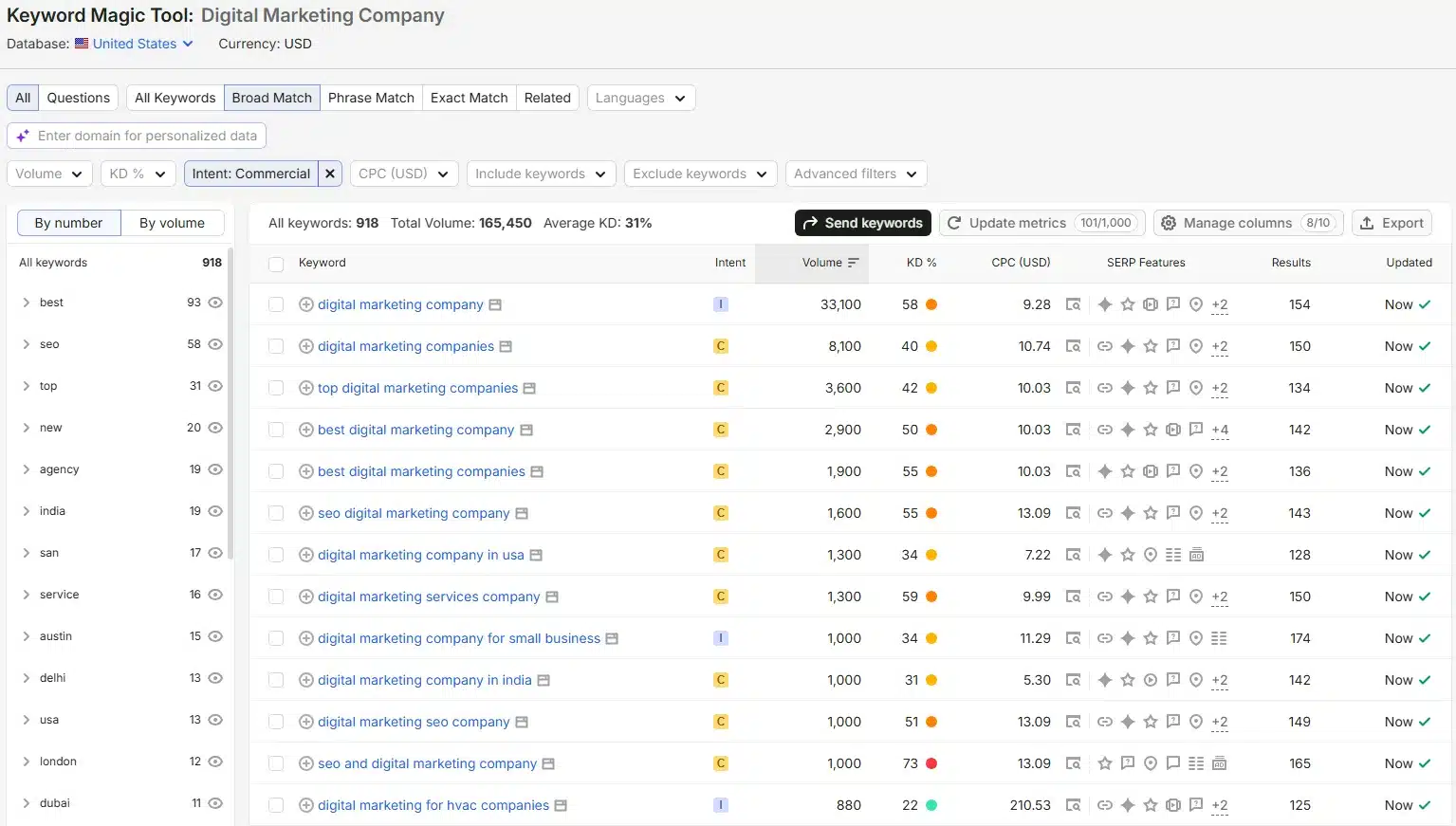Check the 'digital marketing company' row checkbox
The width and height of the screenshot is (1456, 826).
point(276,304)
